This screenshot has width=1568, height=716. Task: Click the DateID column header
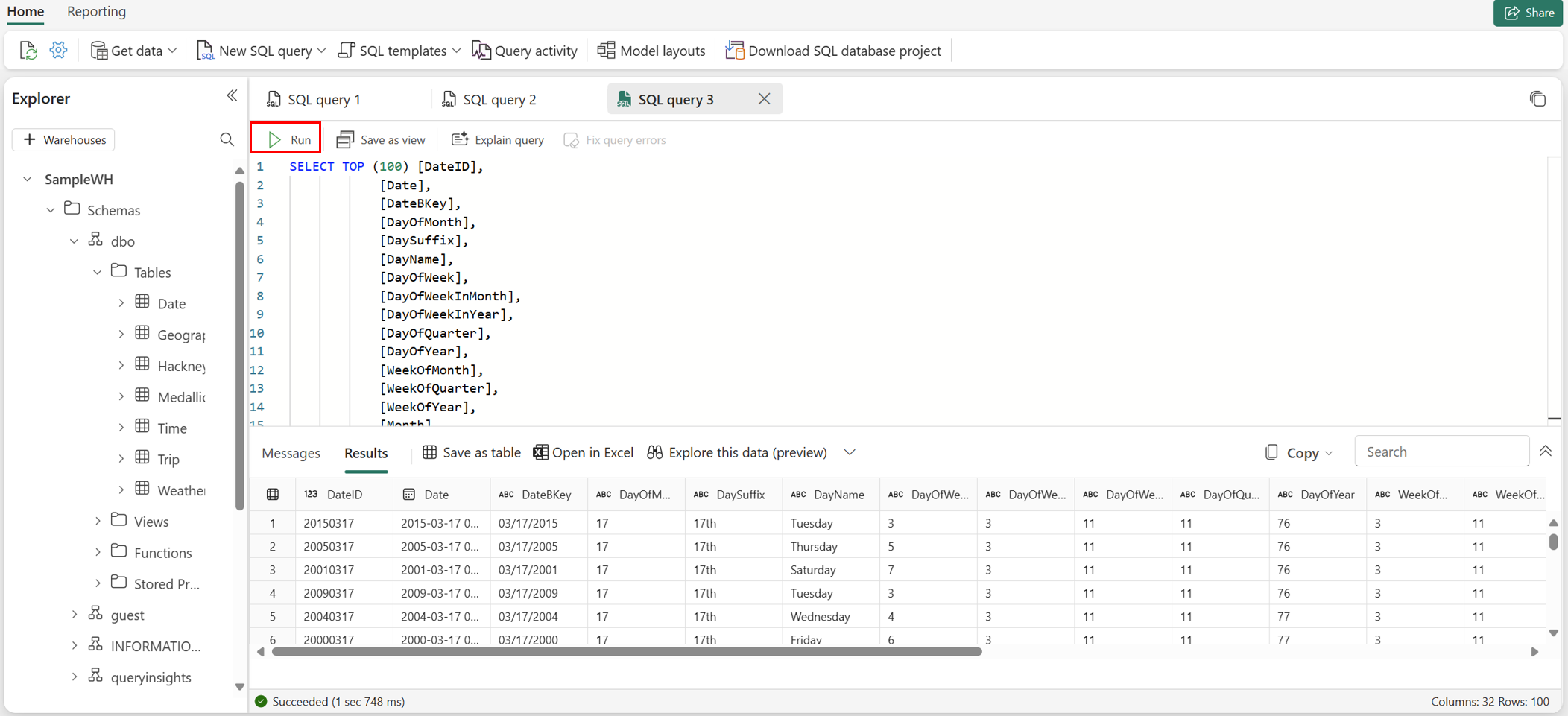(344, 494)
